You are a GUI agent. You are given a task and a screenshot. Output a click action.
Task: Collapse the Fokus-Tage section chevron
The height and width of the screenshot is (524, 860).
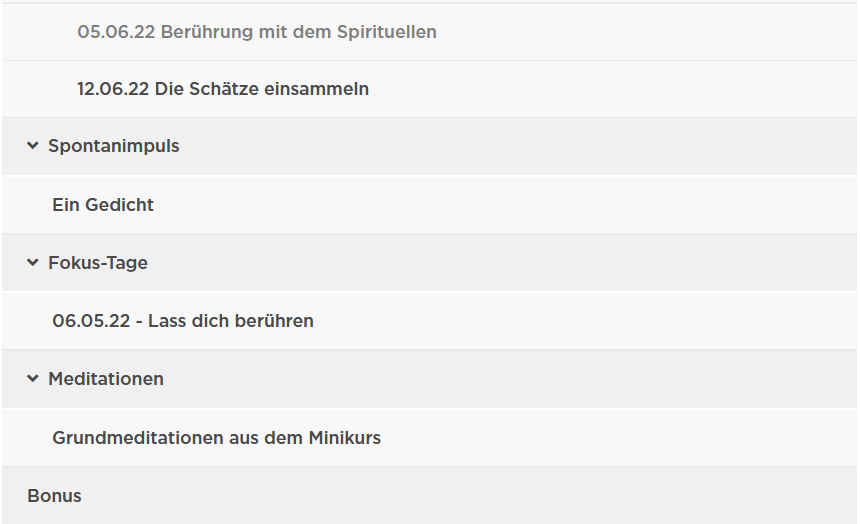pyautogui.click(x=33, y=263)
